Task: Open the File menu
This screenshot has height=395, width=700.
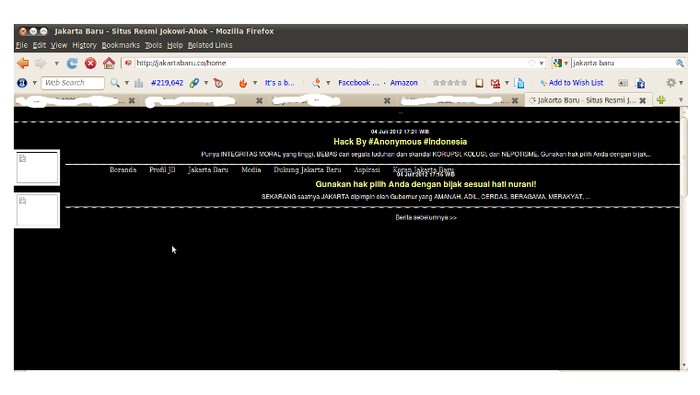Action: [x=21, y=45]
